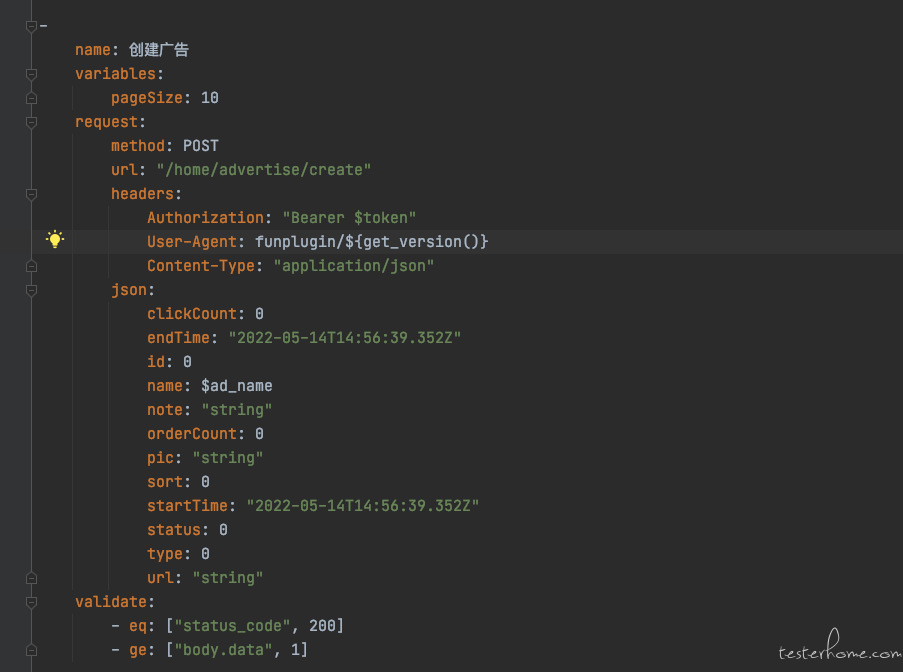Click the pic key
903x672 pixels.
click(161, 458)
